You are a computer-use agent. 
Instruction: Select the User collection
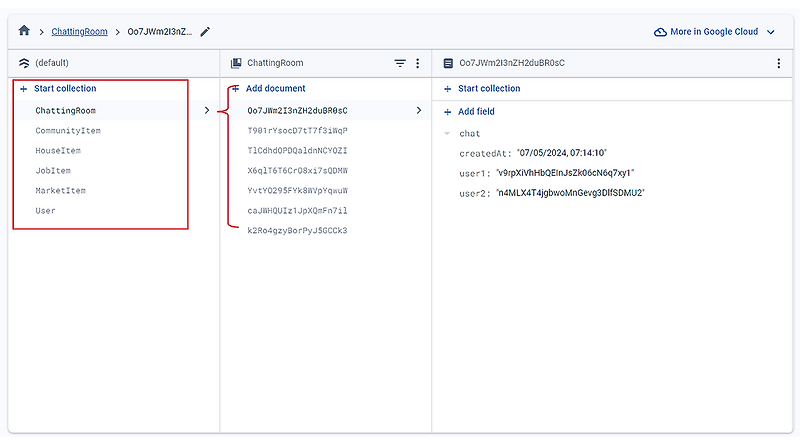tap(45, 211)
